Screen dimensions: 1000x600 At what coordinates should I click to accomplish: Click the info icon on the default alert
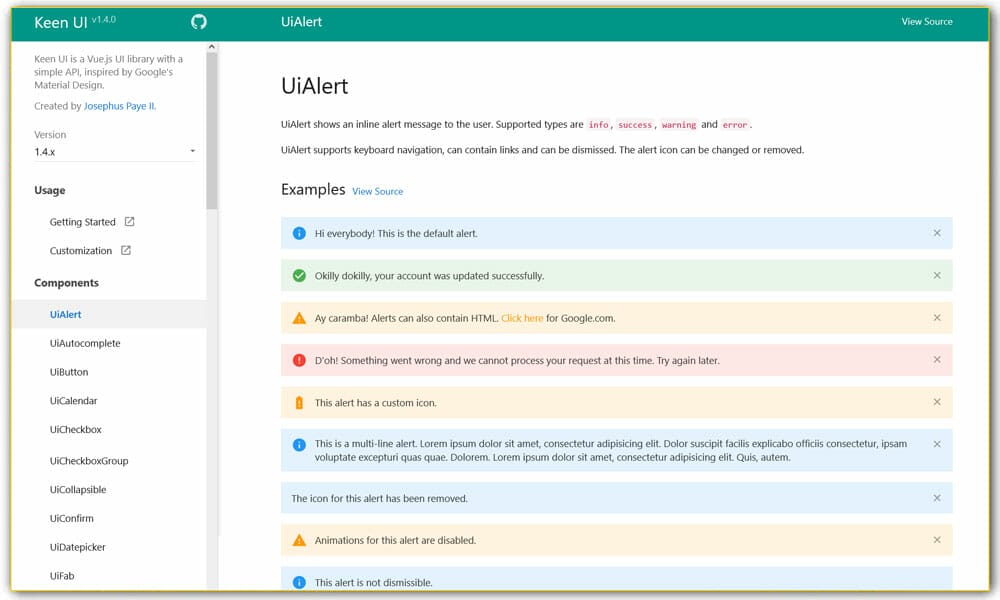coord(298,232)
